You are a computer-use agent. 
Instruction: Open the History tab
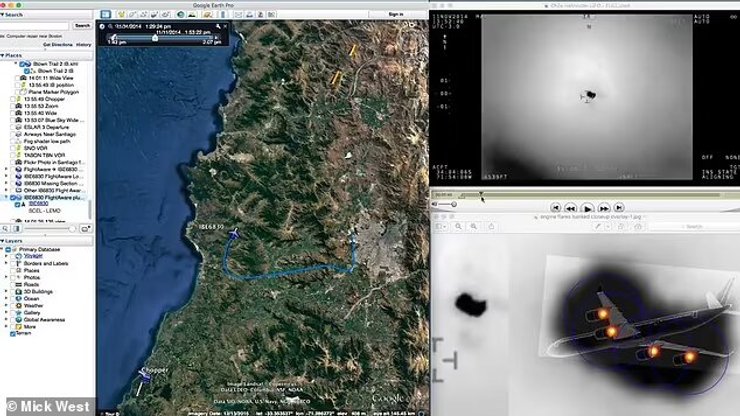pyautogui.click(x=84, y=45)
